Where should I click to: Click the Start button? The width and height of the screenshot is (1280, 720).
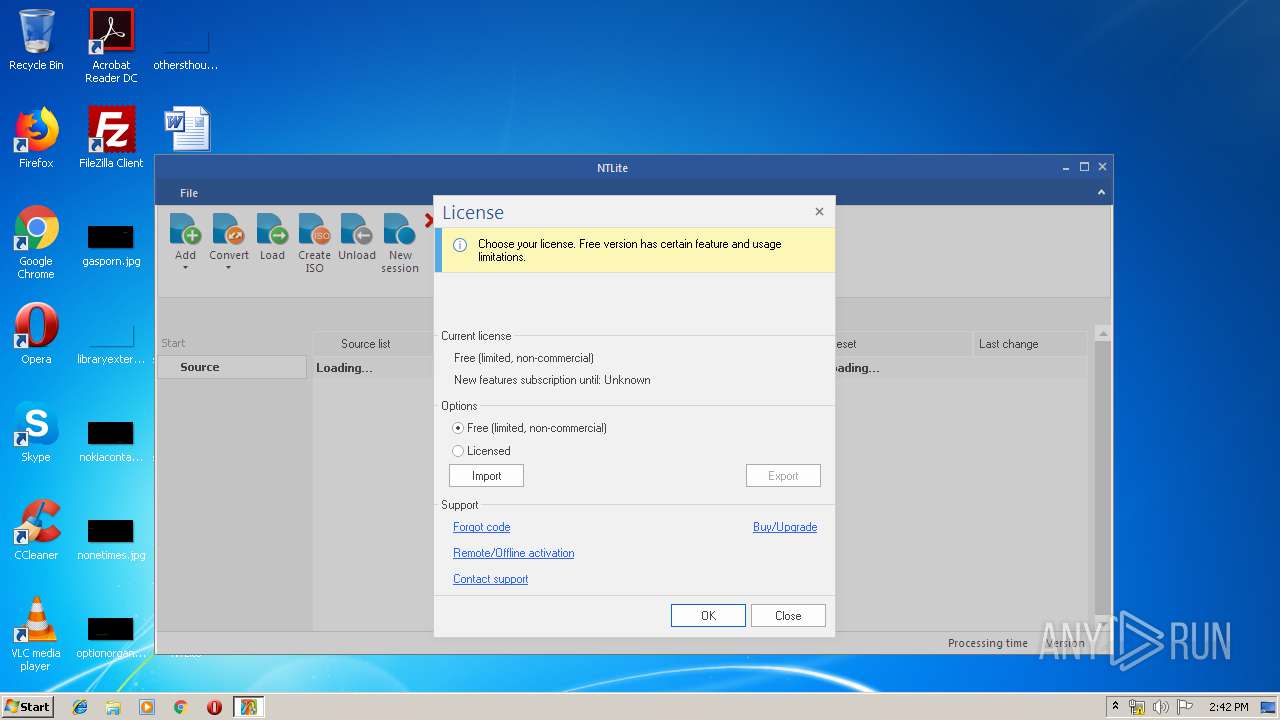pyautogui.click(x=27, y=707)
